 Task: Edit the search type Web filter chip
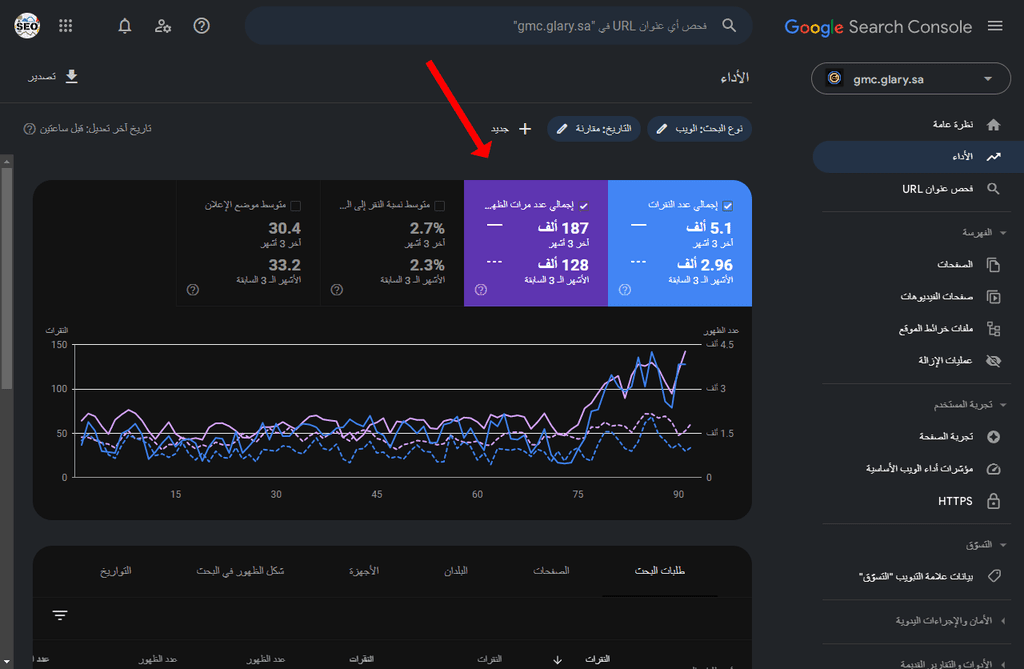pyautogui.click(x=699, y=129)
